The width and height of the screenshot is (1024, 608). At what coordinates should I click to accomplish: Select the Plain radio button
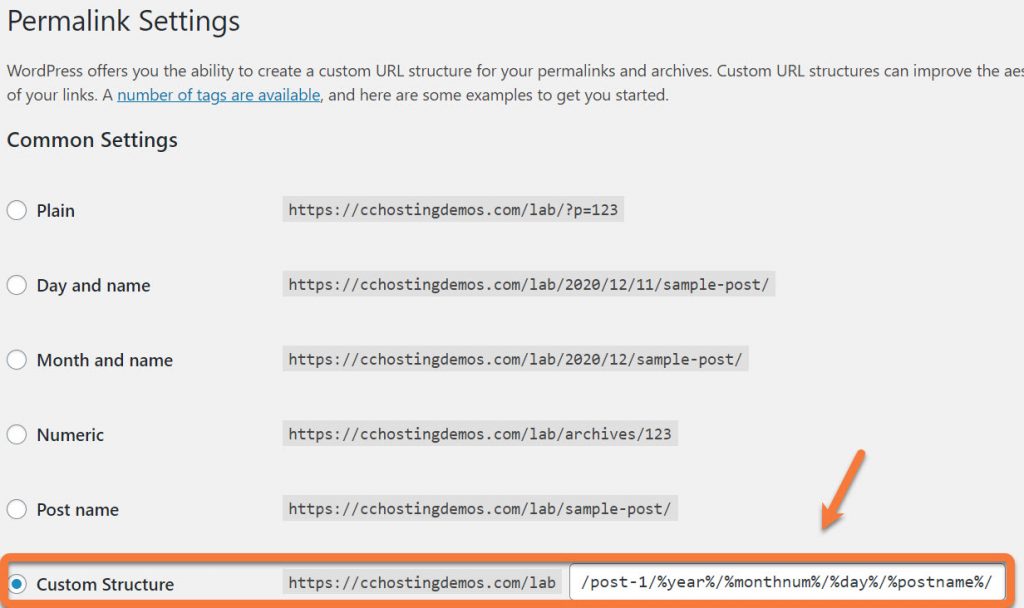click(x=17, y=210)
